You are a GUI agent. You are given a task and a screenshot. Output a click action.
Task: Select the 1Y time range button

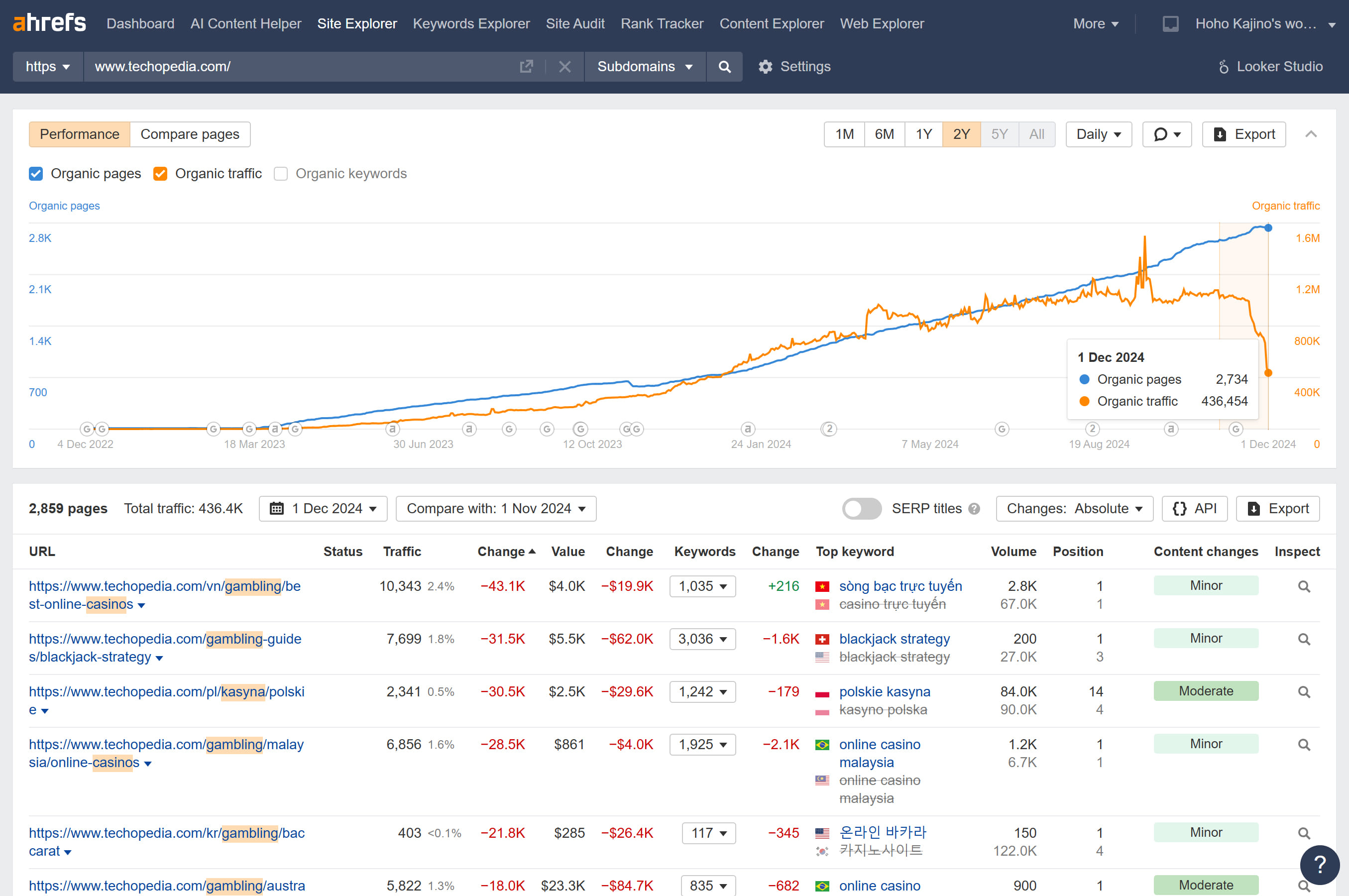click(x=923, y=134)
